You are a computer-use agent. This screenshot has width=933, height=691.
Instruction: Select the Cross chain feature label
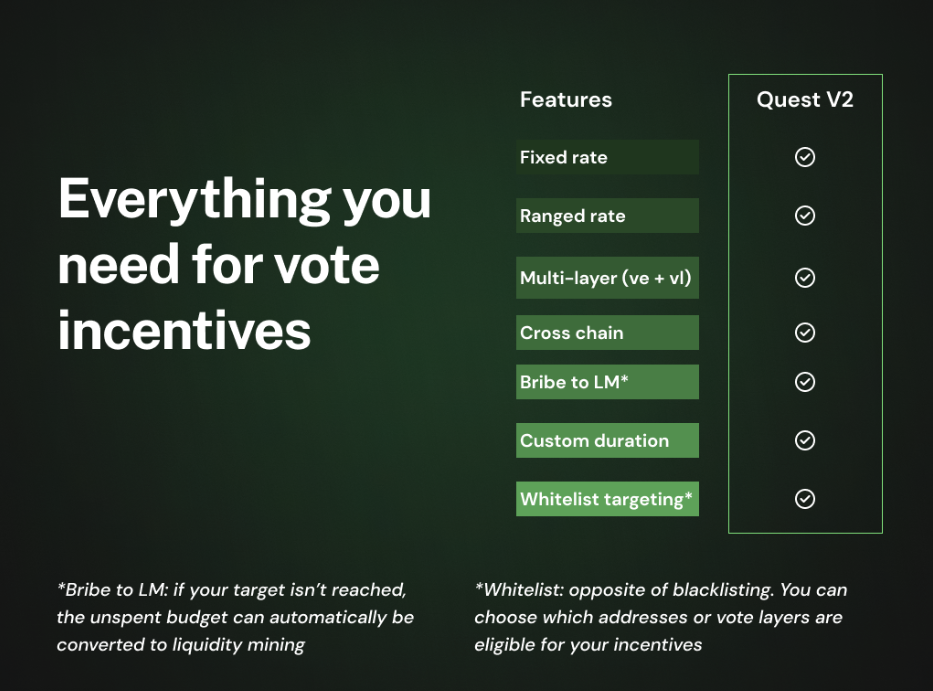click(x=607, y=332)
